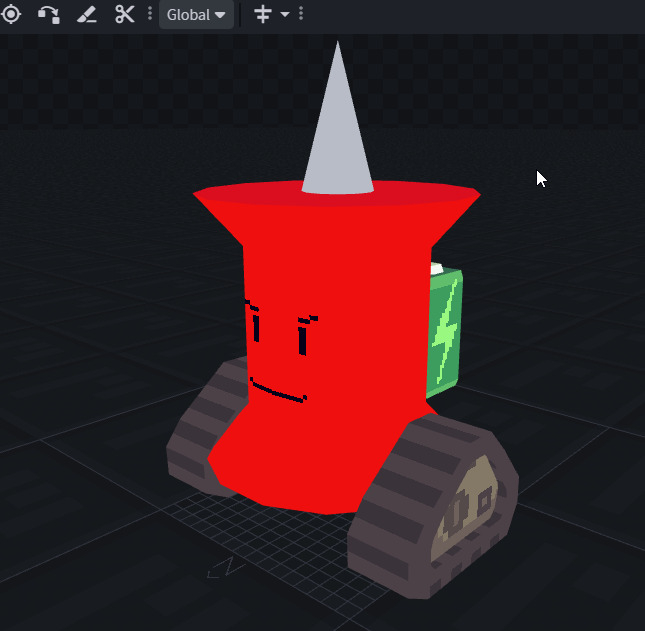Select the white piece atop the battery
Screen dimensions: 645x631
point(436,267)
